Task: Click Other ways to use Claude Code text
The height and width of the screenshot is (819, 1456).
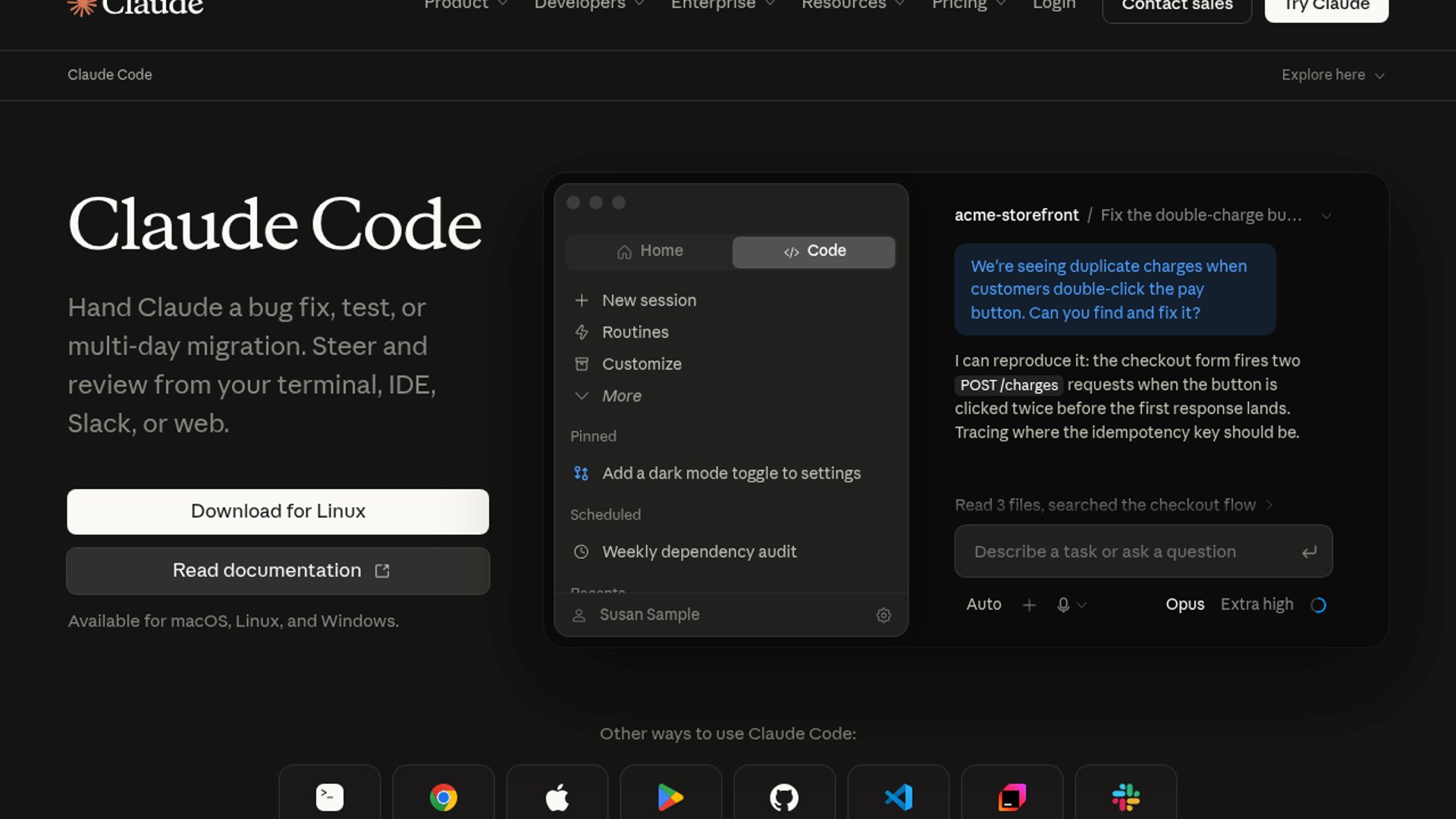Action: pyautogui.click(x=728, y=734)
